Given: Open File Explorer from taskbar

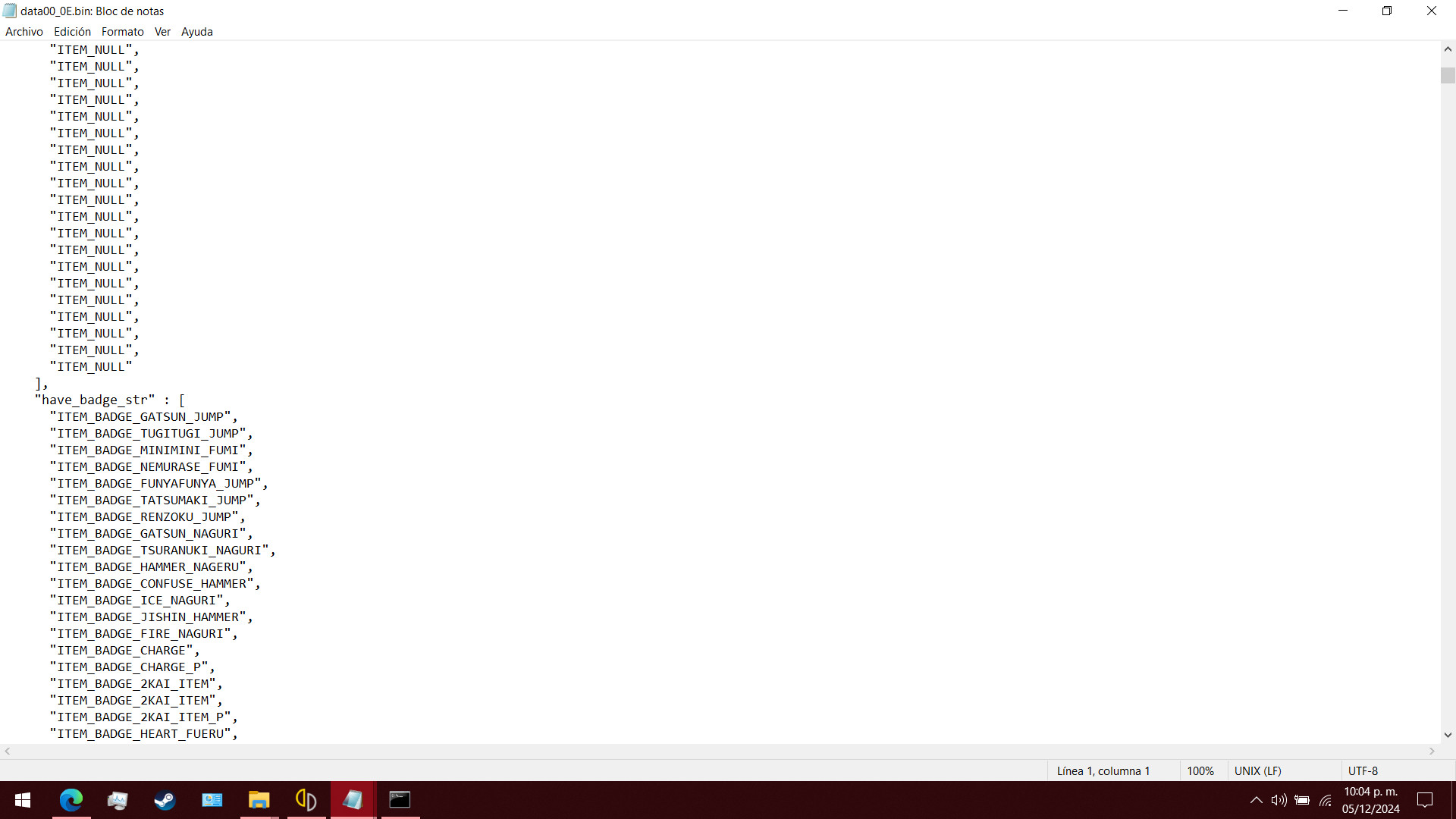Looking at the screenshot, I should click(259, 800).
